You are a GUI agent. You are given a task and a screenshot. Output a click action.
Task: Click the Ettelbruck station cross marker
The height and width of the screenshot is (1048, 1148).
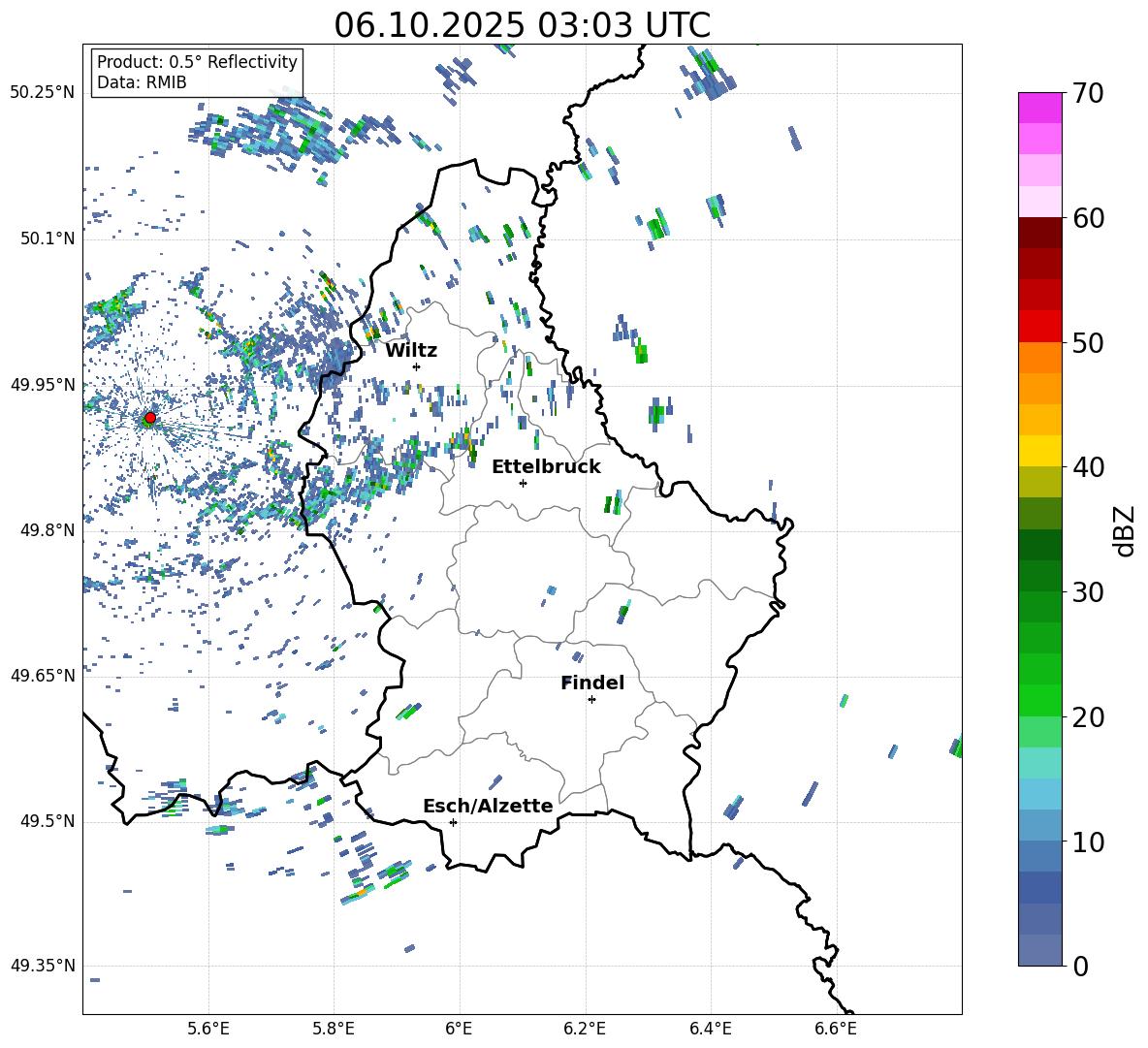click(523, 483)
